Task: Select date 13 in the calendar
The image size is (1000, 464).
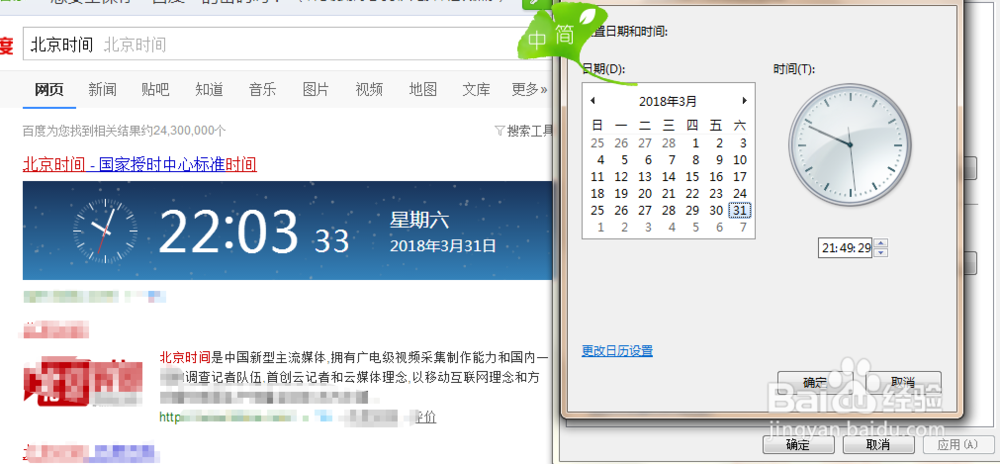Action: click(x=645, y=177)
